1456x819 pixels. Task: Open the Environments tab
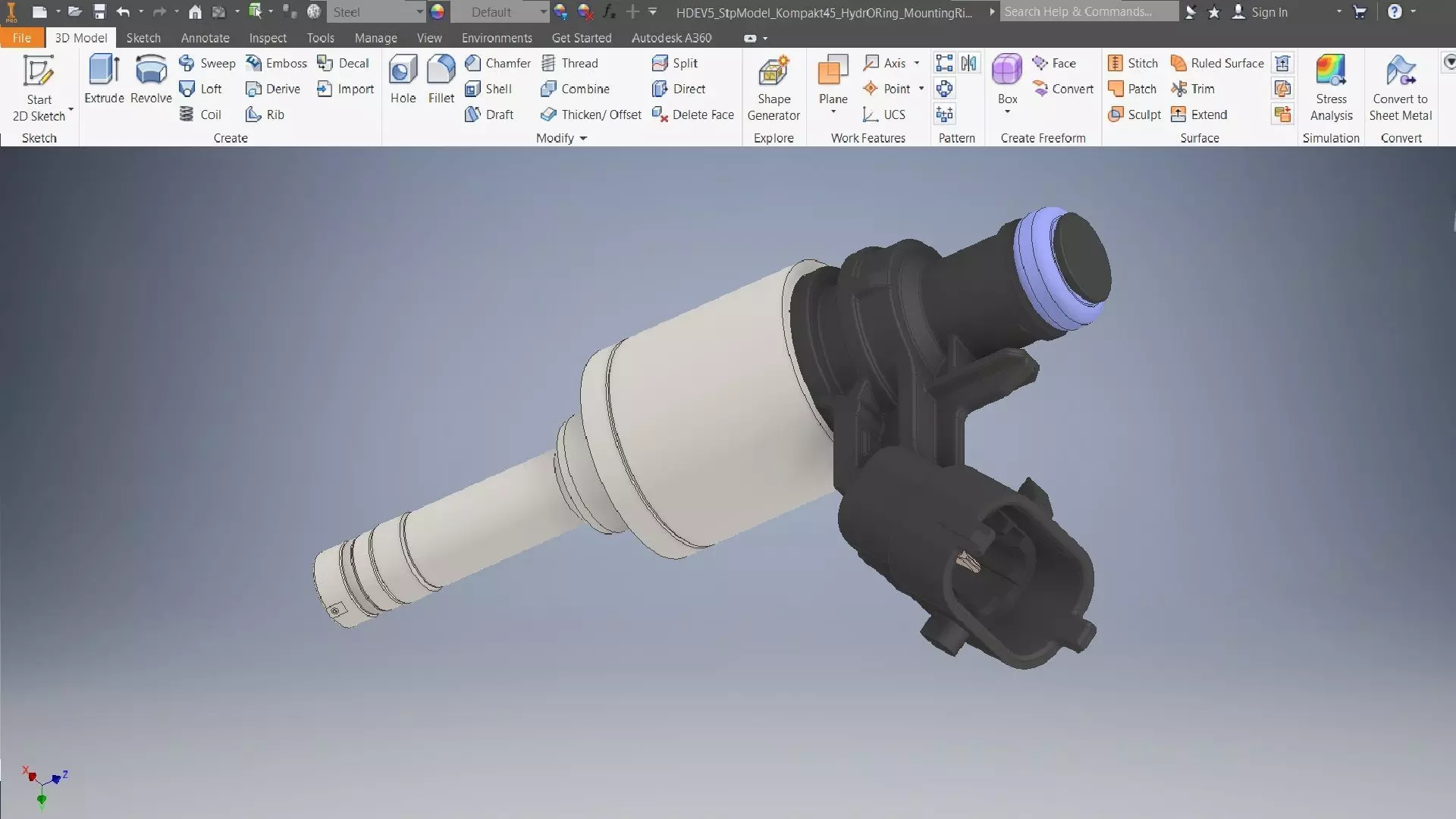tap(497, 37)
